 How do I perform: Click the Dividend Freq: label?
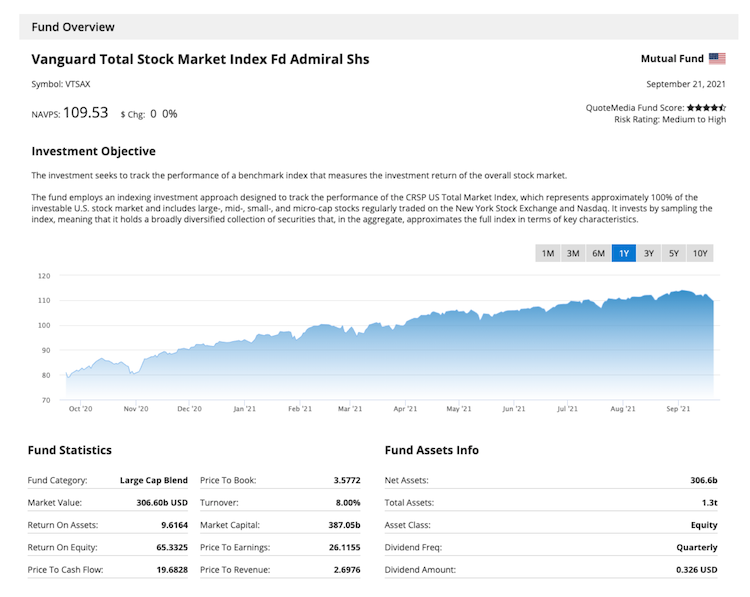(413, 547)
